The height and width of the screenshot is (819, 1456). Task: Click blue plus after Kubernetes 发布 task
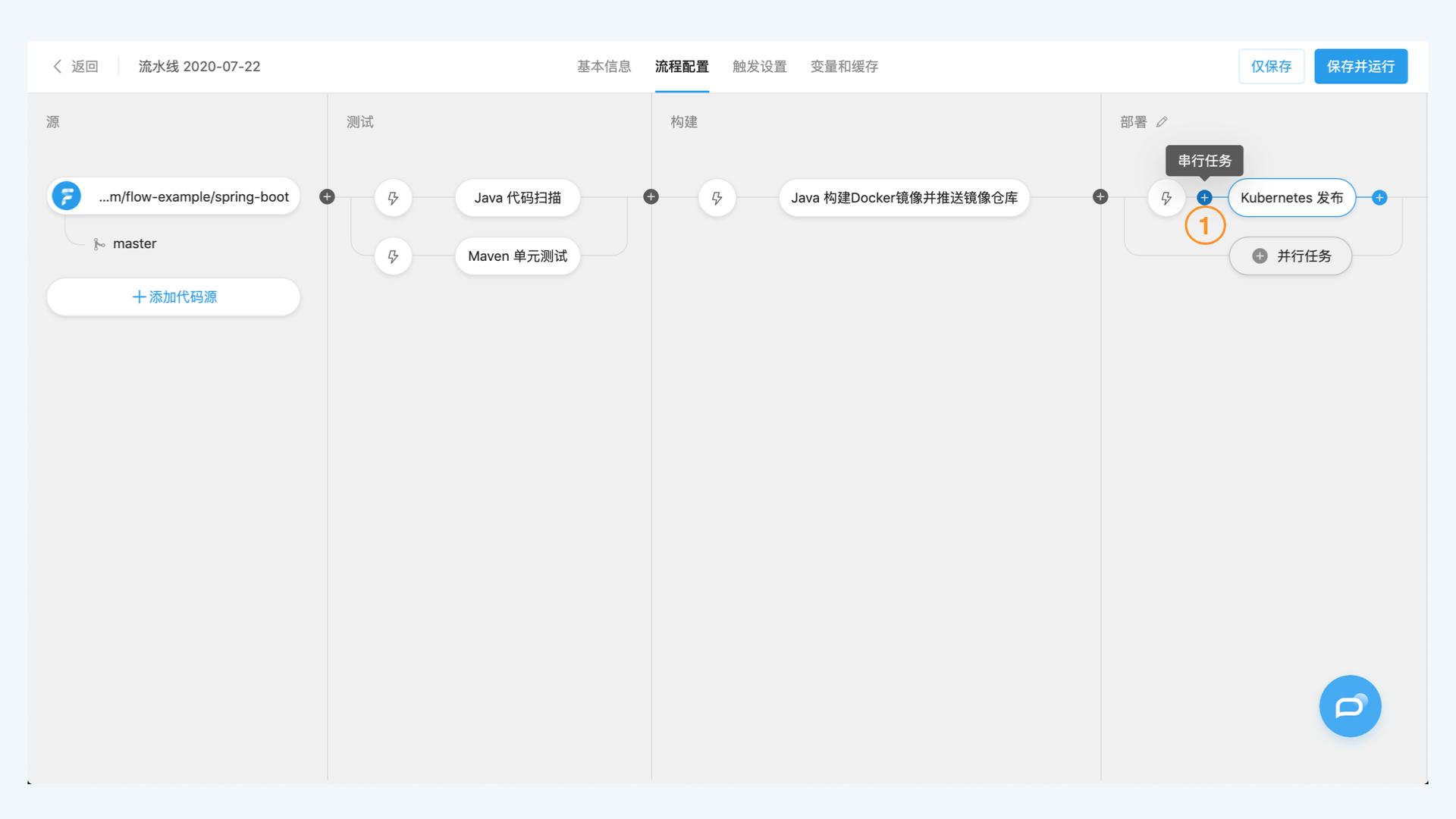(x=1379, y=198)
